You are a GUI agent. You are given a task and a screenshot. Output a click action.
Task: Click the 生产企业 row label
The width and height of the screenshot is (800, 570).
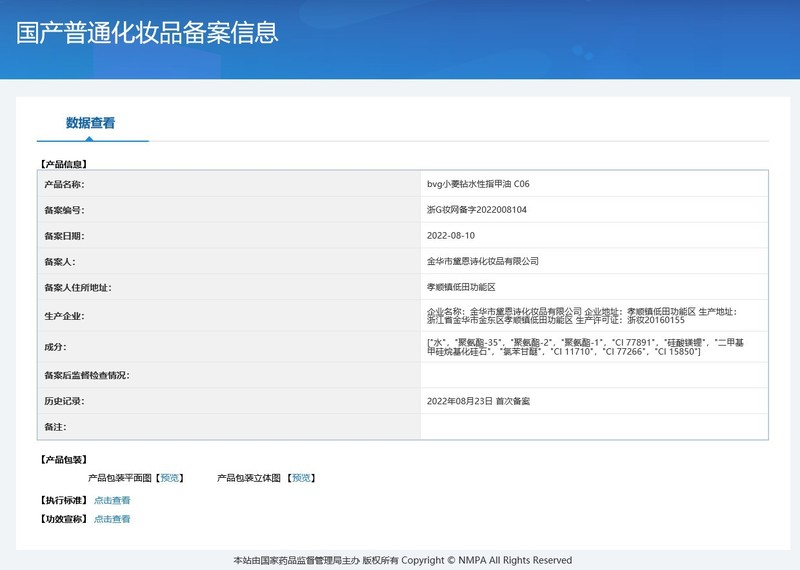(x=64, y=316)
